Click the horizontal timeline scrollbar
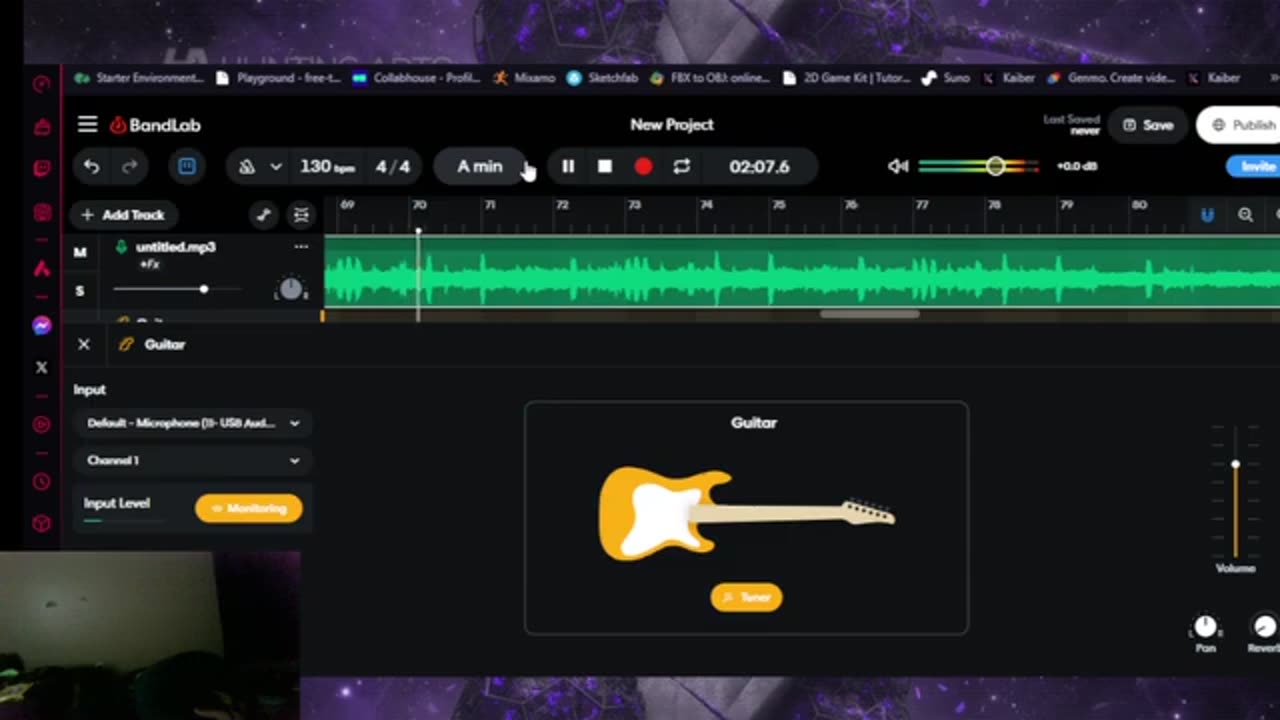Screen dimensions: 1280x720 (869, 314)
